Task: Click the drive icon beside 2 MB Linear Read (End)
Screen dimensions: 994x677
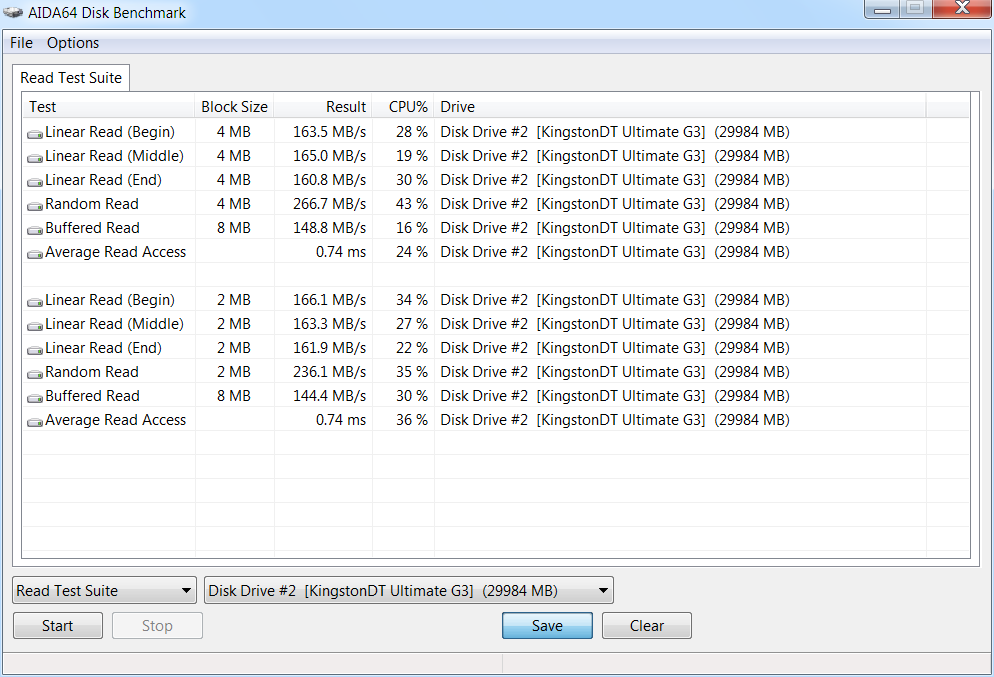Action: coord(35,350)
